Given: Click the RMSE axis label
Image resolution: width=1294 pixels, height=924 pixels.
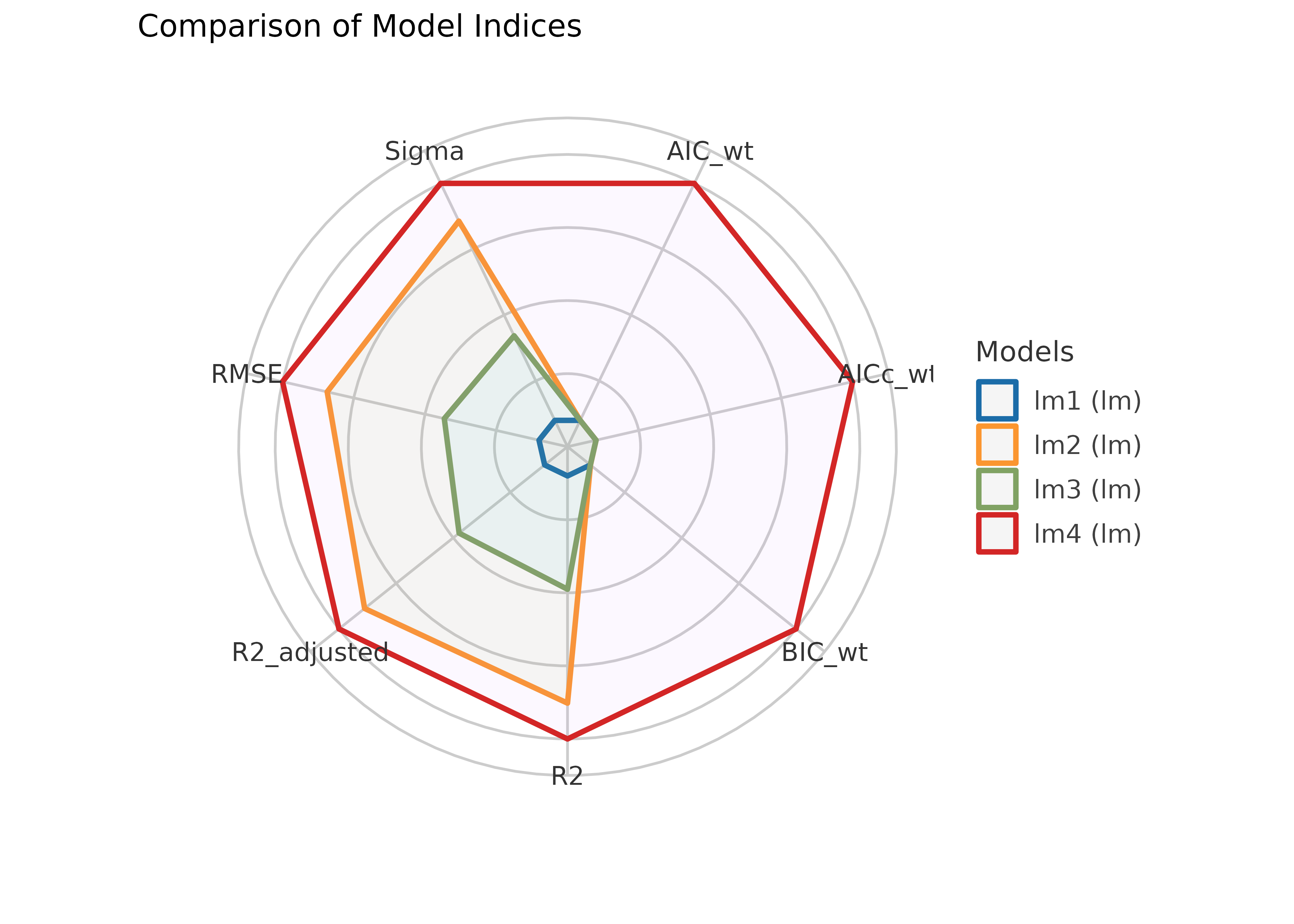Looking at the screenshot, I should [x=246, y=375].
